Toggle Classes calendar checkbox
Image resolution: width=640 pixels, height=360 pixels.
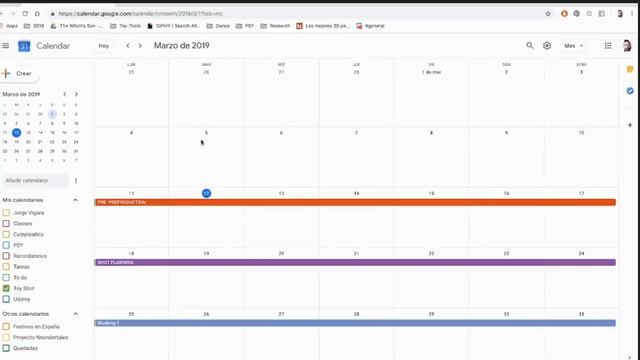[6, 224]
